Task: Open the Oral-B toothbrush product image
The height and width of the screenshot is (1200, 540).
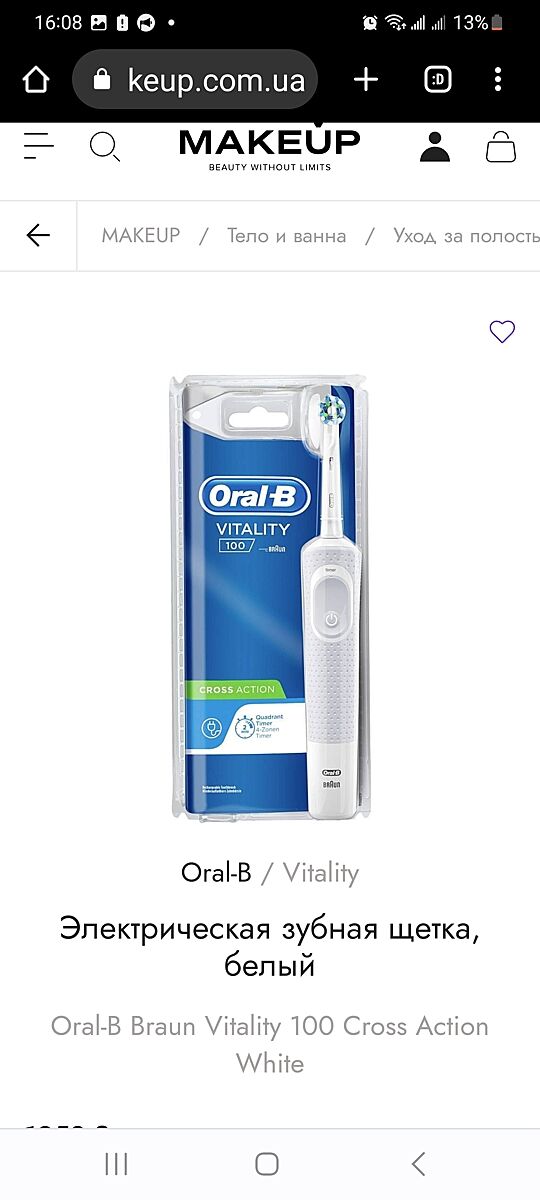Action: [270, 599]
